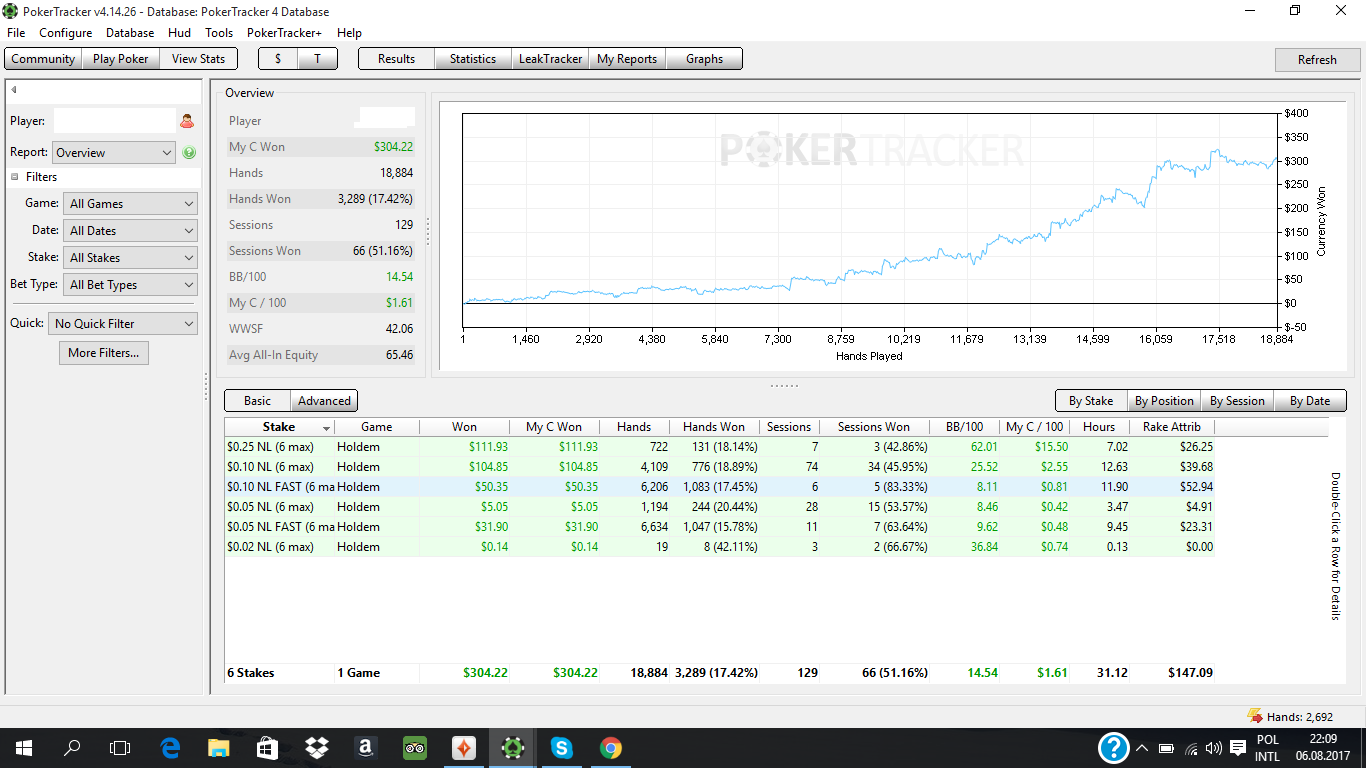Viewport: 1366px width, 768px height.
Task: Click the hand import icon in status bar
Action: click(x=1254, y=716)
